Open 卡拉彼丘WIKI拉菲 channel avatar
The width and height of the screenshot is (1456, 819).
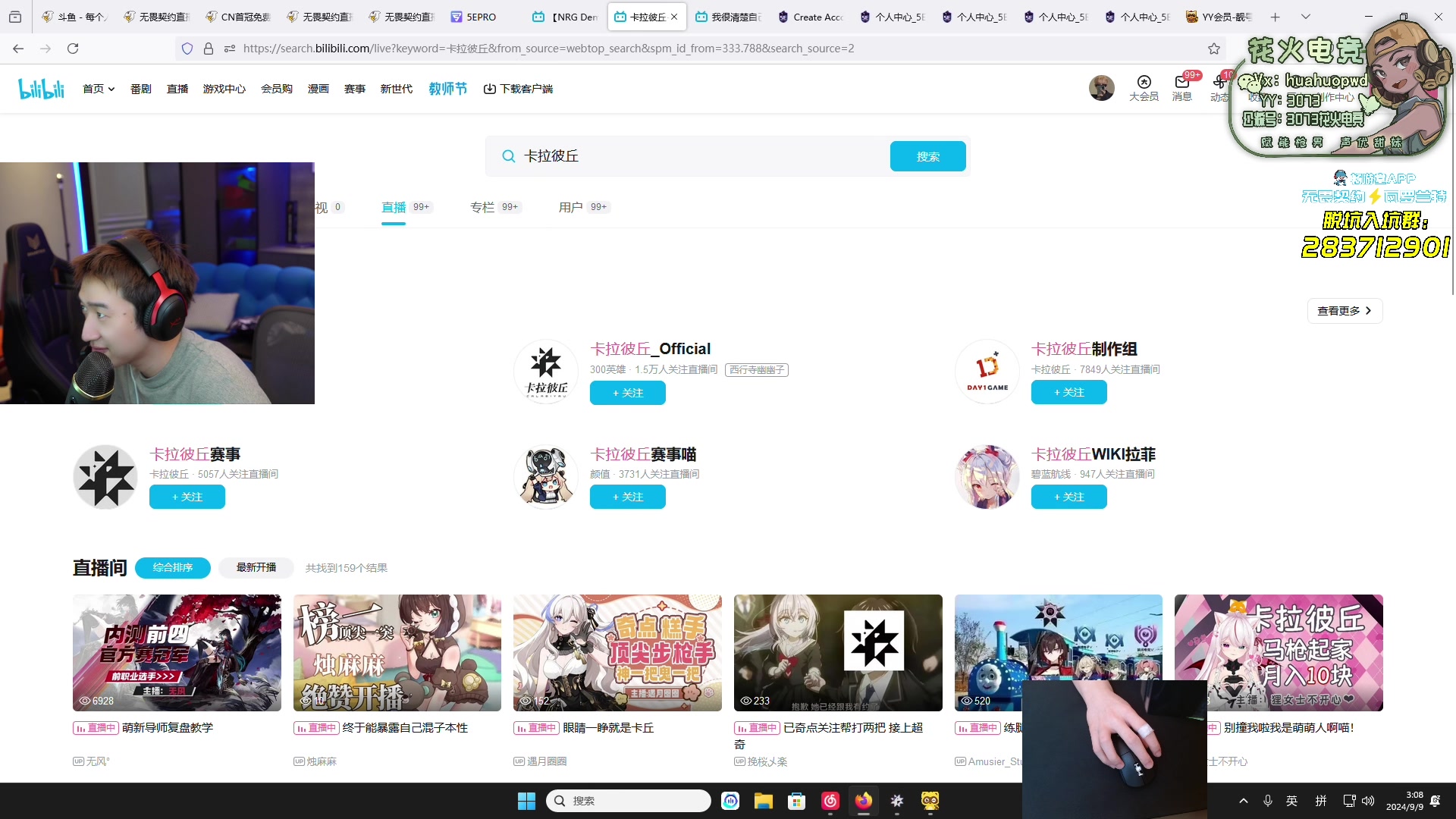coord(987,476)
